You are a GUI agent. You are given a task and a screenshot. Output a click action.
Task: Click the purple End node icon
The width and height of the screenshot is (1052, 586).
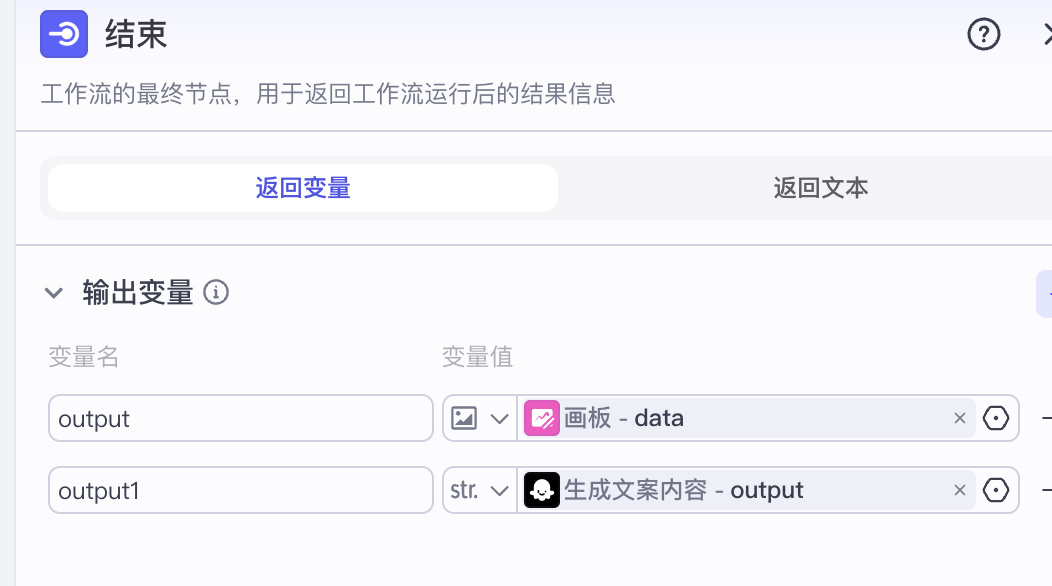65,35
